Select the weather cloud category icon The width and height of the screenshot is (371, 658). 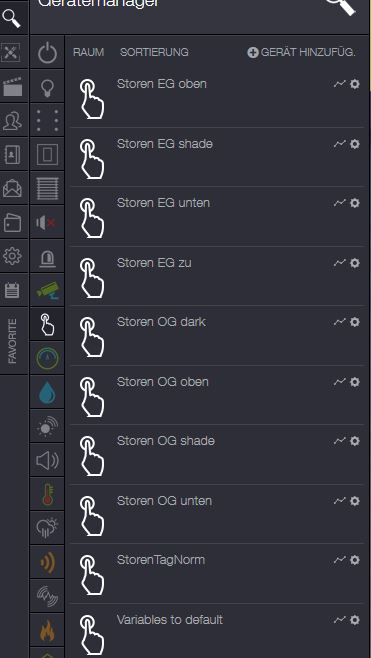pos(47,528)
